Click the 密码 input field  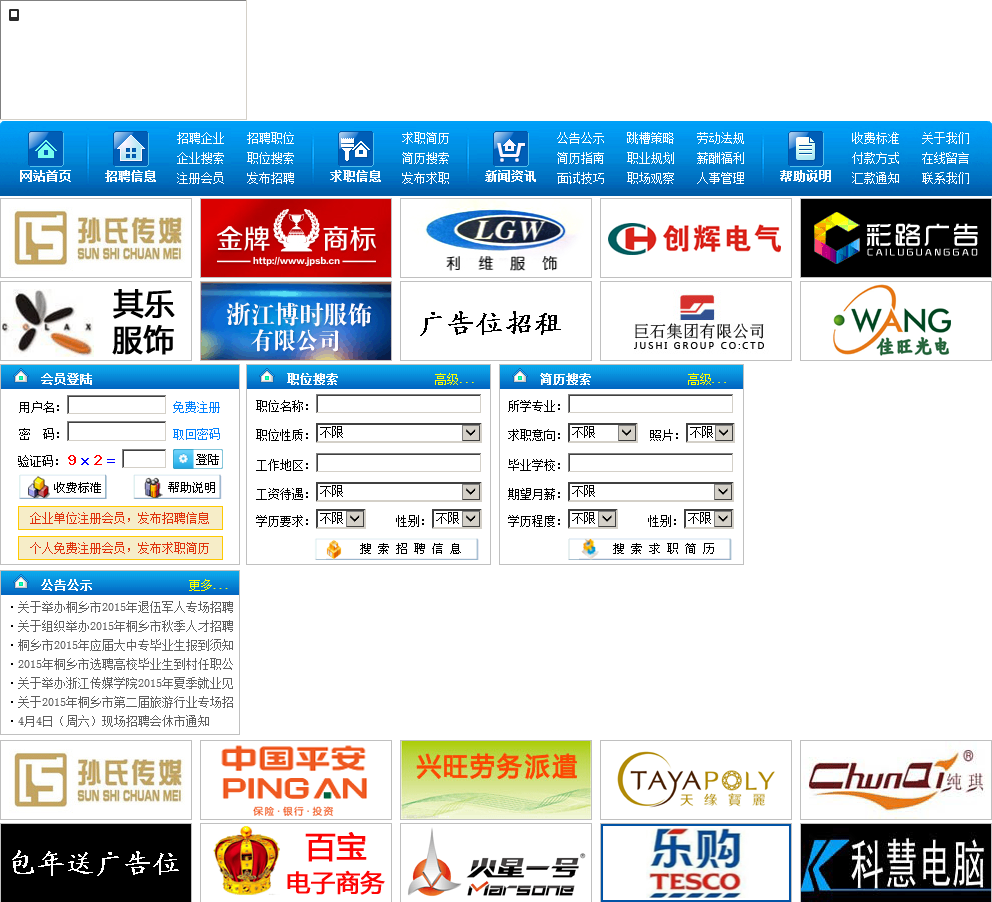click(x=116, y=432)
